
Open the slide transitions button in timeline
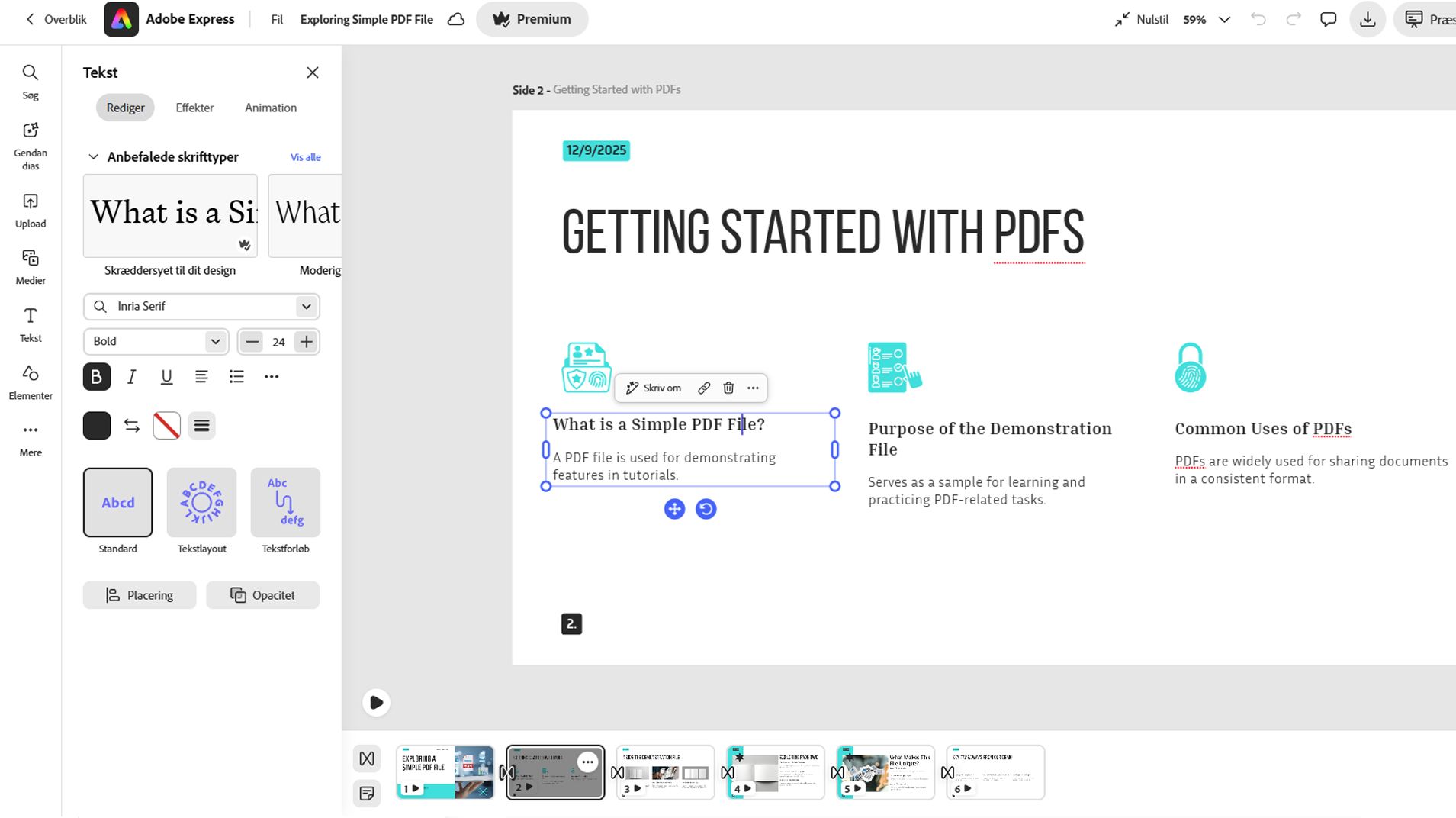tap(367, 758)
